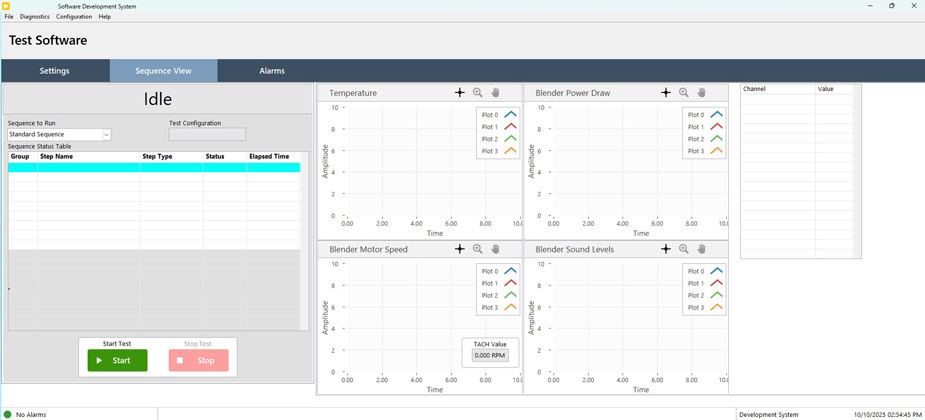
Task: Open the Configuration menu
Action: pyautogui.click(x=74, y=17)
